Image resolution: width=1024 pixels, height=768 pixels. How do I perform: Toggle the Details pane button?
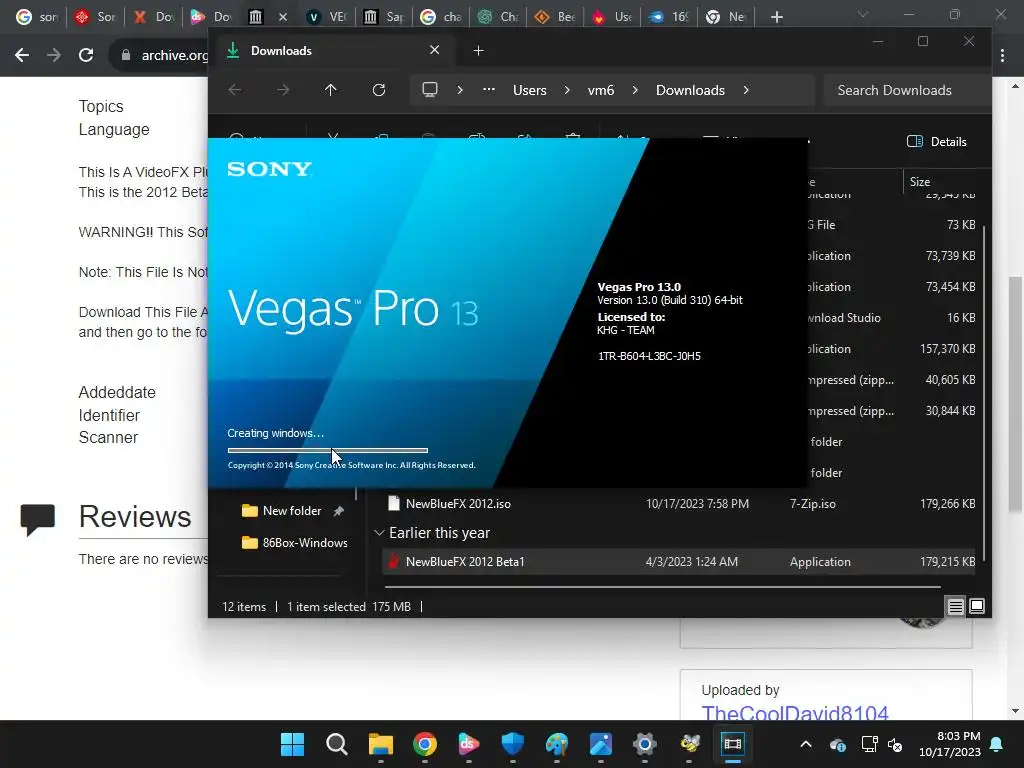[x=936, y=141]
